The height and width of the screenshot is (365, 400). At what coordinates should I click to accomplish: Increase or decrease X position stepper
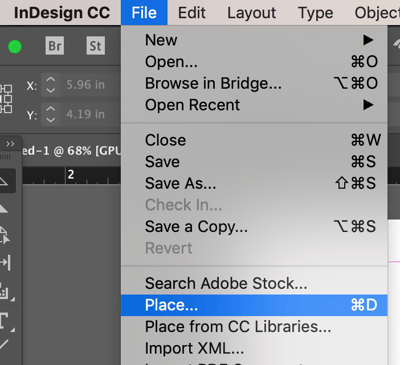[51, 85]
